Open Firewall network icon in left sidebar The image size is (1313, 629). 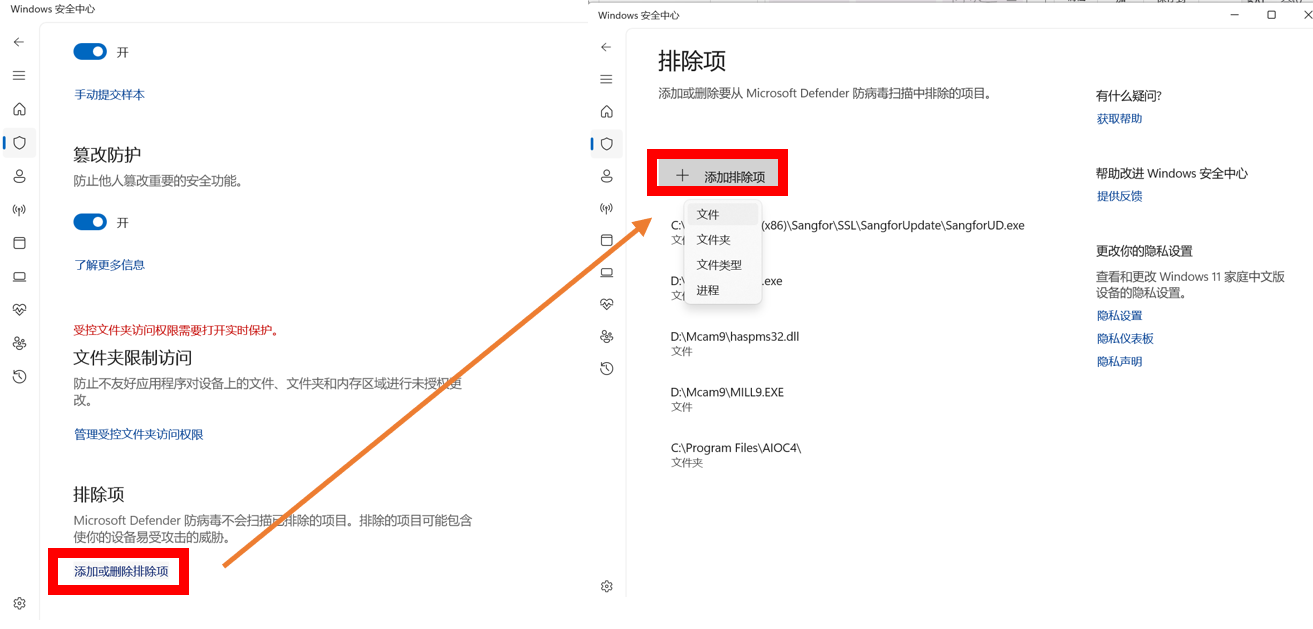(x=19, y=210)
